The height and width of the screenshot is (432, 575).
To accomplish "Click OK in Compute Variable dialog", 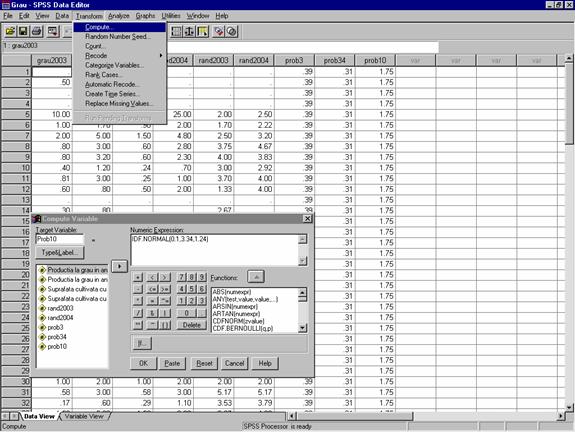I will click(143, 363).
